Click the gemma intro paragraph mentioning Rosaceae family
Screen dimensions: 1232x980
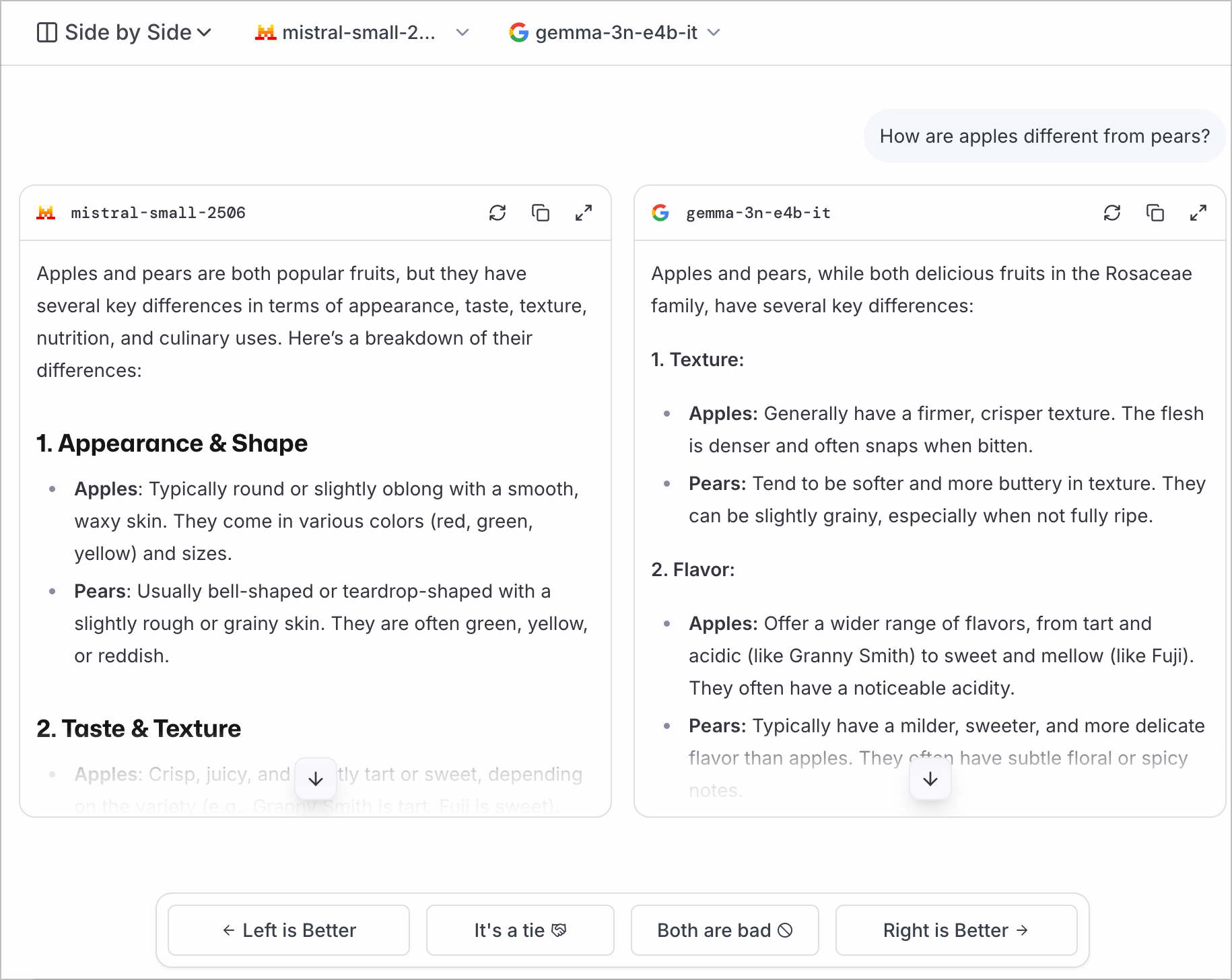[x=922, y=289]
